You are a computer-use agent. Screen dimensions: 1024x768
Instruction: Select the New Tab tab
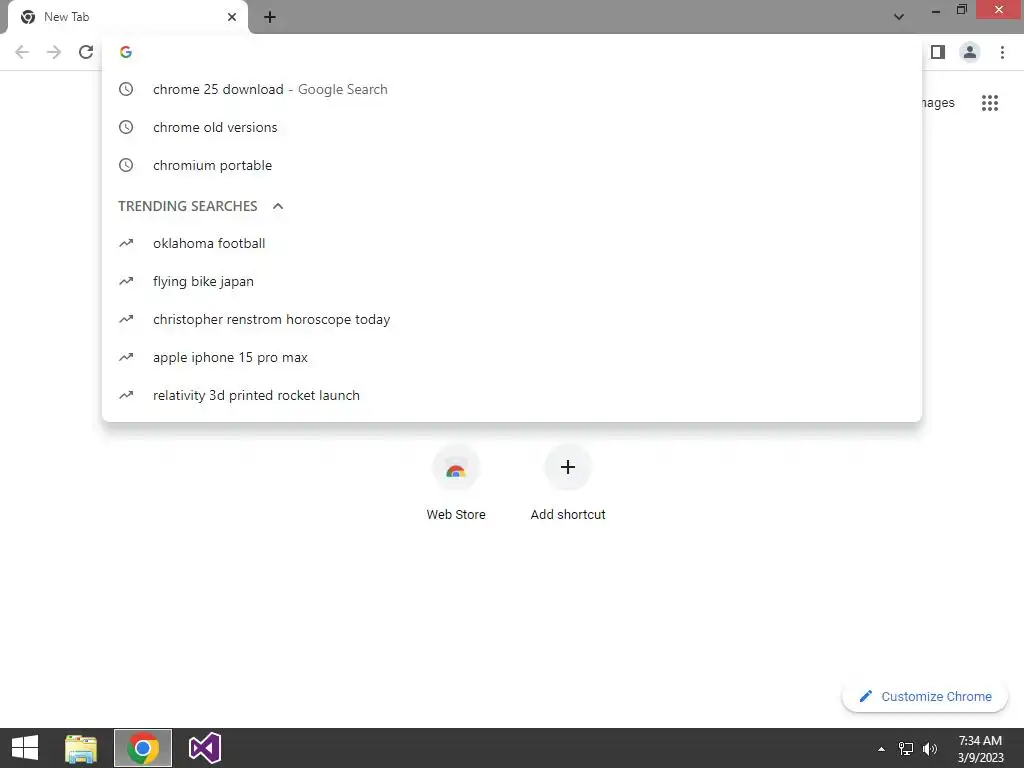point(128,17)
